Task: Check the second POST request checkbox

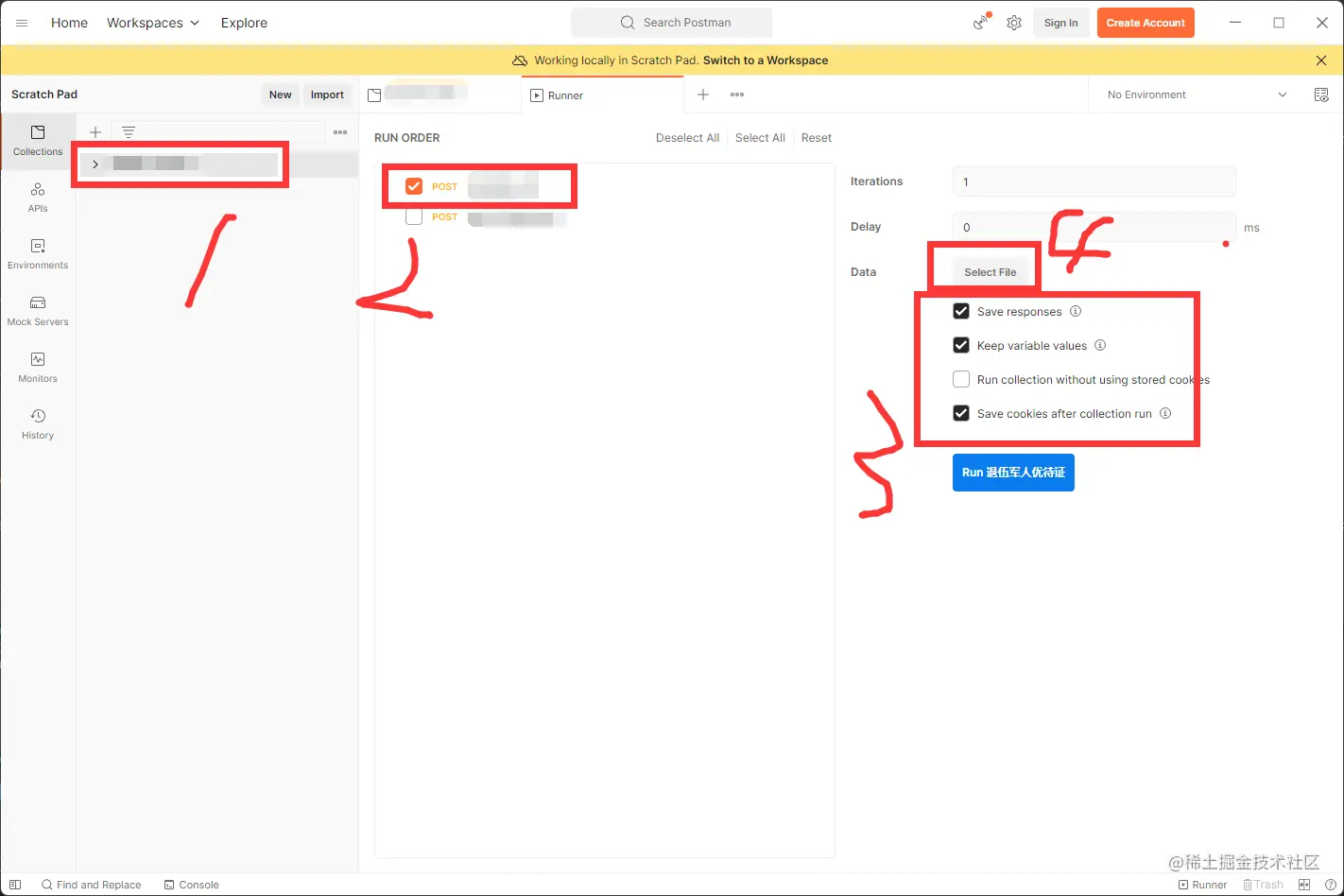Action: coord(414,216)
